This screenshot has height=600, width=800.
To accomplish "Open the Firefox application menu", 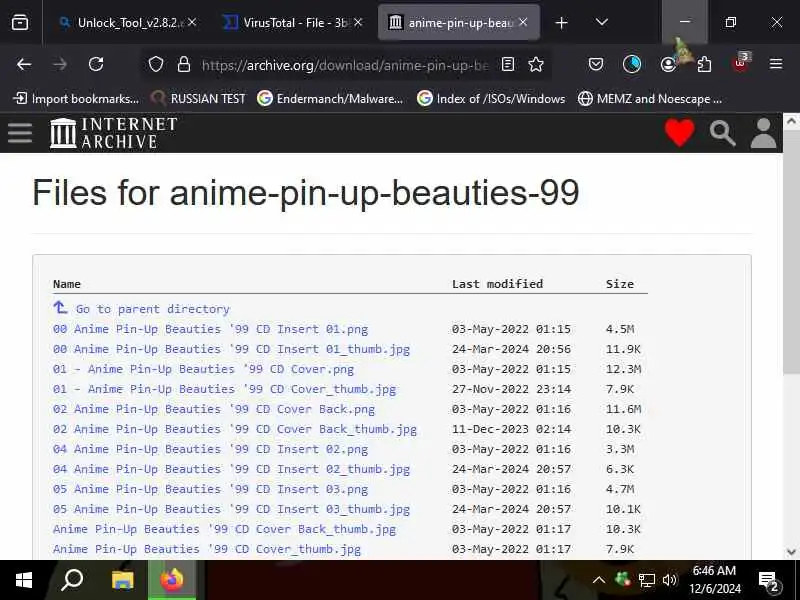I will (x=776, y=64).
